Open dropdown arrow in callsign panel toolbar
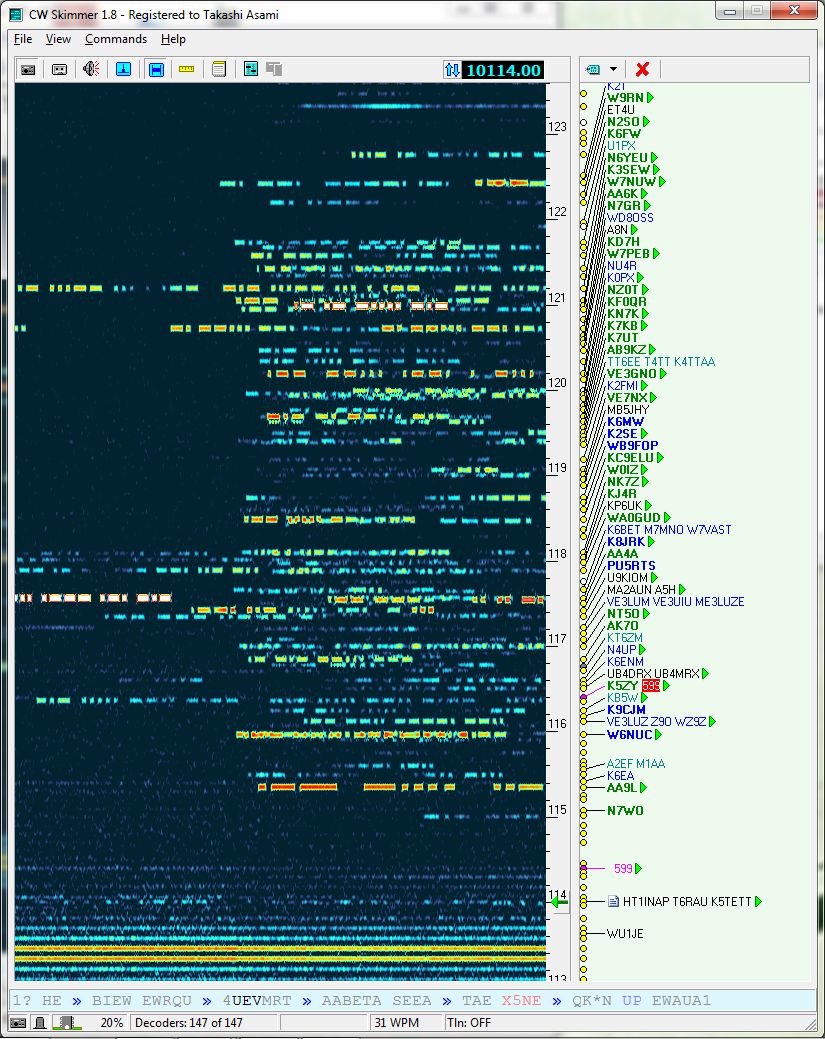Image resolution: width=825 pixels, height=1039 pixels. [613, 69]
